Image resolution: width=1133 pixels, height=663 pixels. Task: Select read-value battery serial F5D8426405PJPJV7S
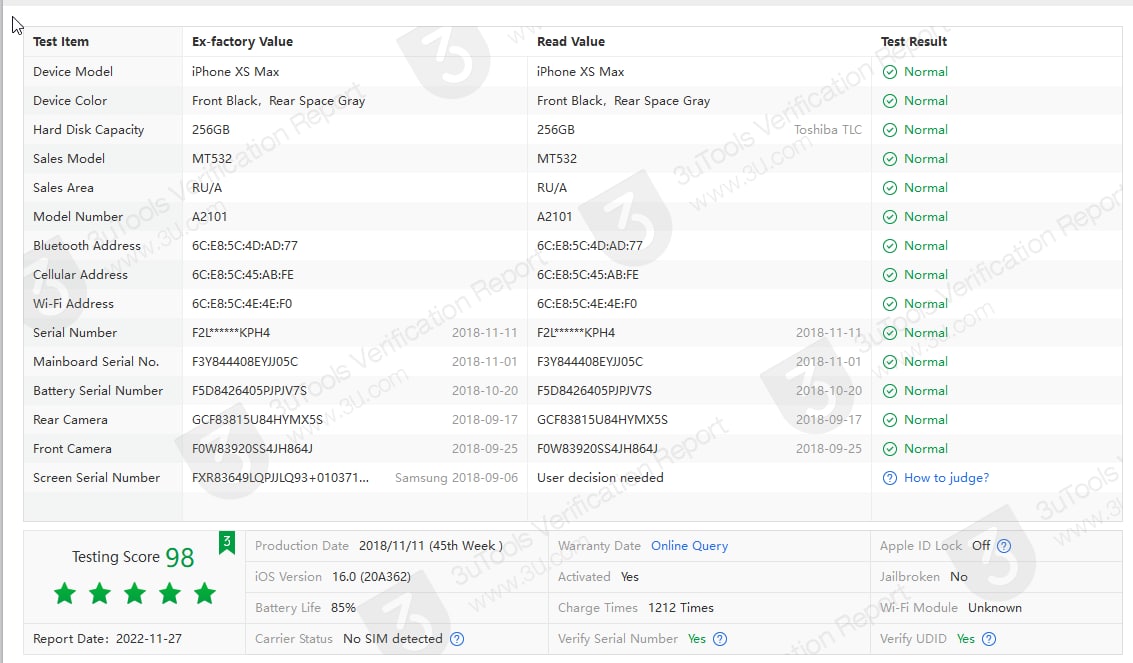[594, 391]
